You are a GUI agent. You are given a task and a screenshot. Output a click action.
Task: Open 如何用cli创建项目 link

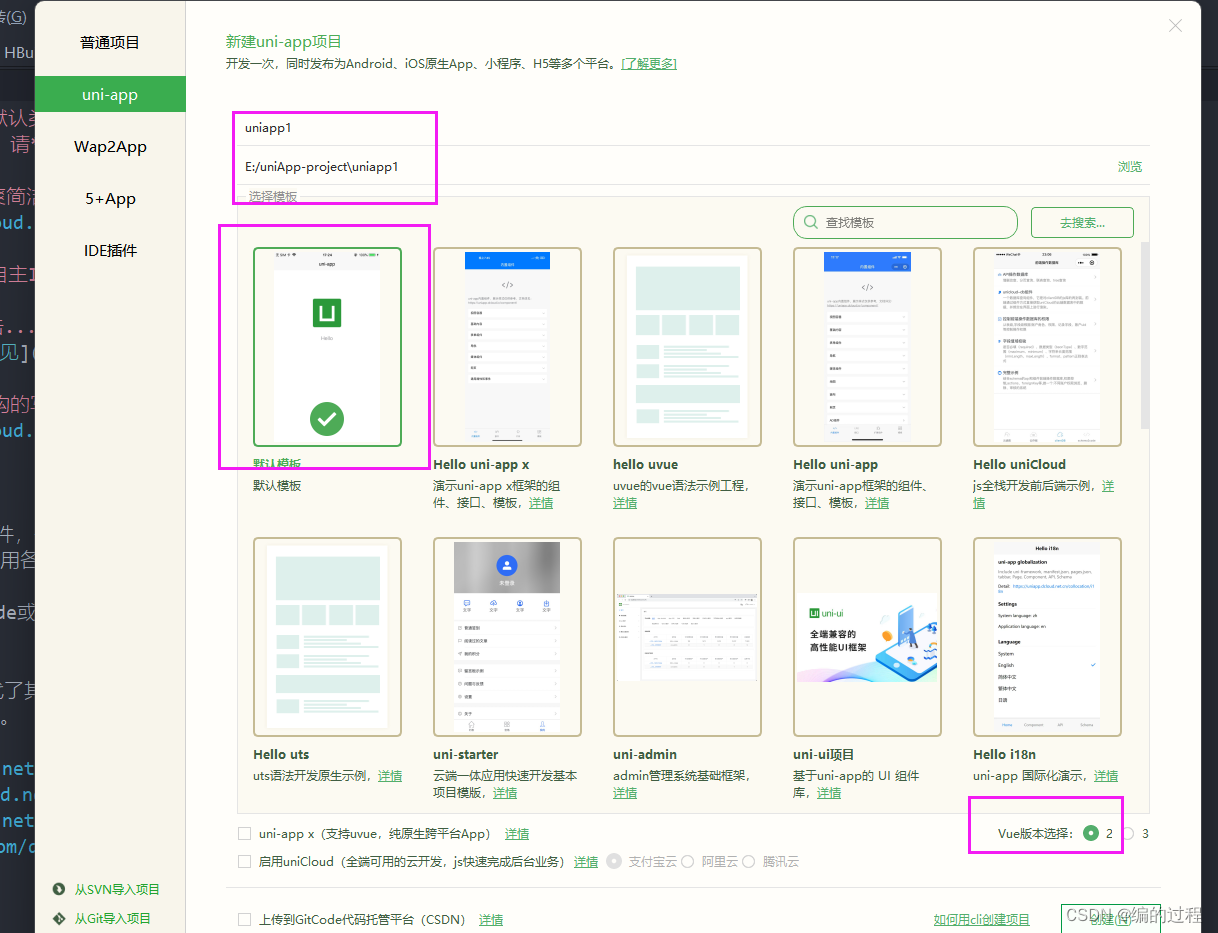coord(982,919)
